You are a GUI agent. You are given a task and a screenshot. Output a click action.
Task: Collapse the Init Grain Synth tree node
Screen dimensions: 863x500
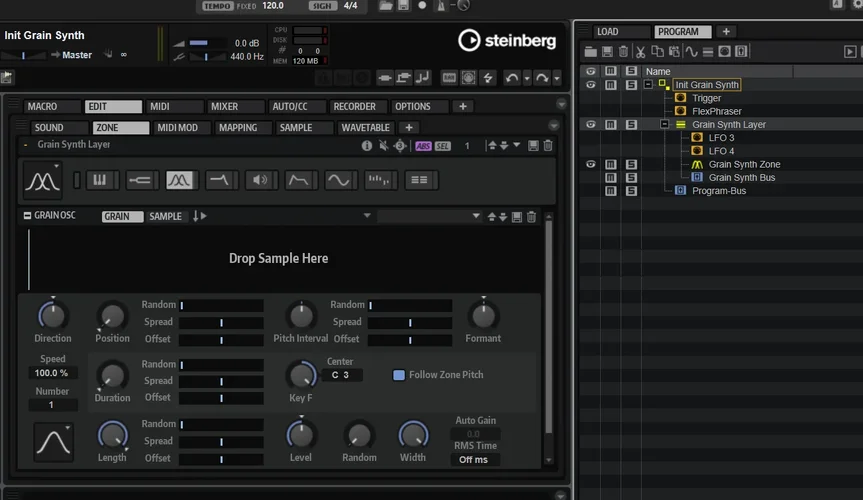coord(648,85)
